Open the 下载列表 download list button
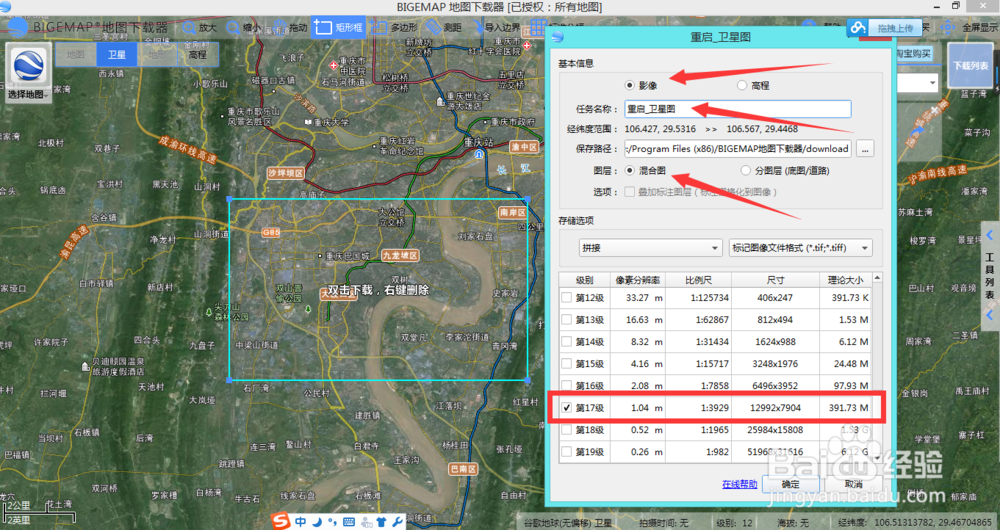1000x530 pixels. tap(971, 66)
